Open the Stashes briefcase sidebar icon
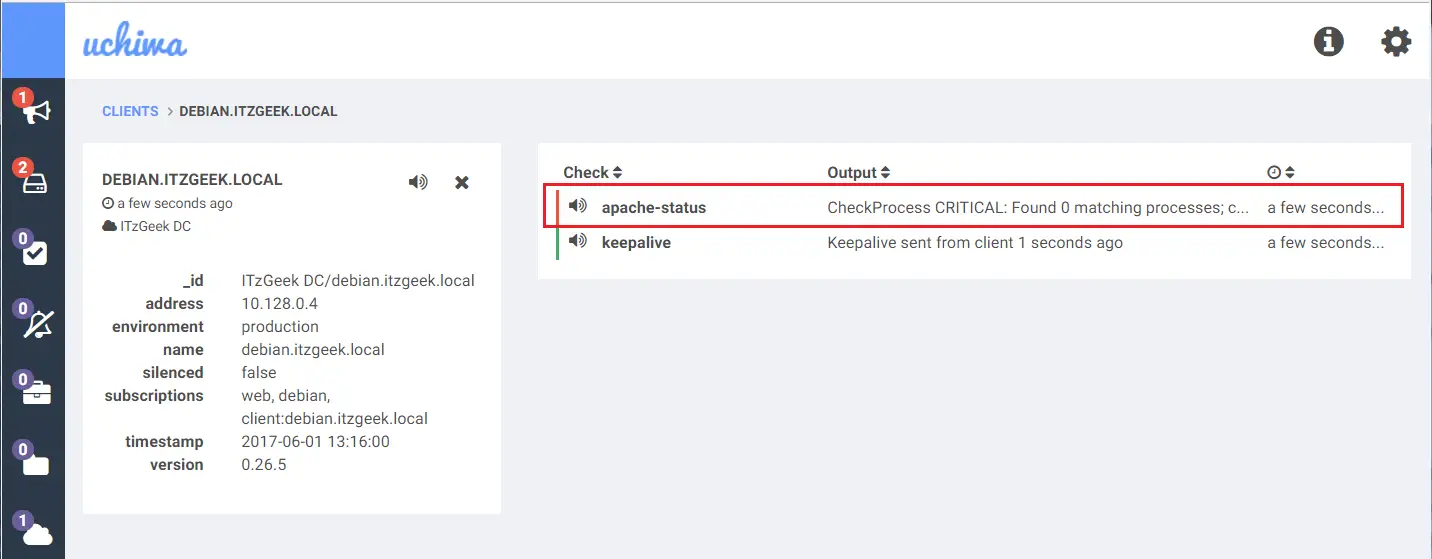 [x=36, y=393]
